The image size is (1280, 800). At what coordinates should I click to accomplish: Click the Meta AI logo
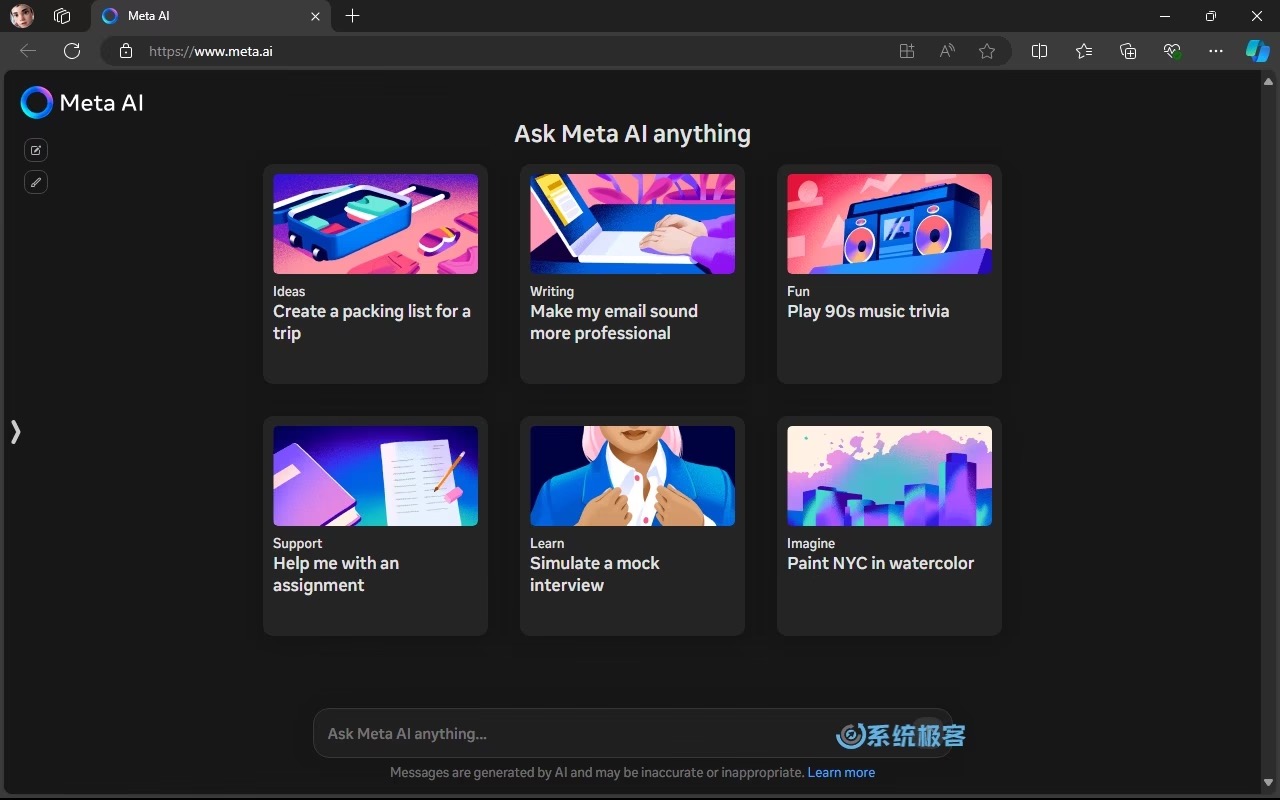click(82, 102)
